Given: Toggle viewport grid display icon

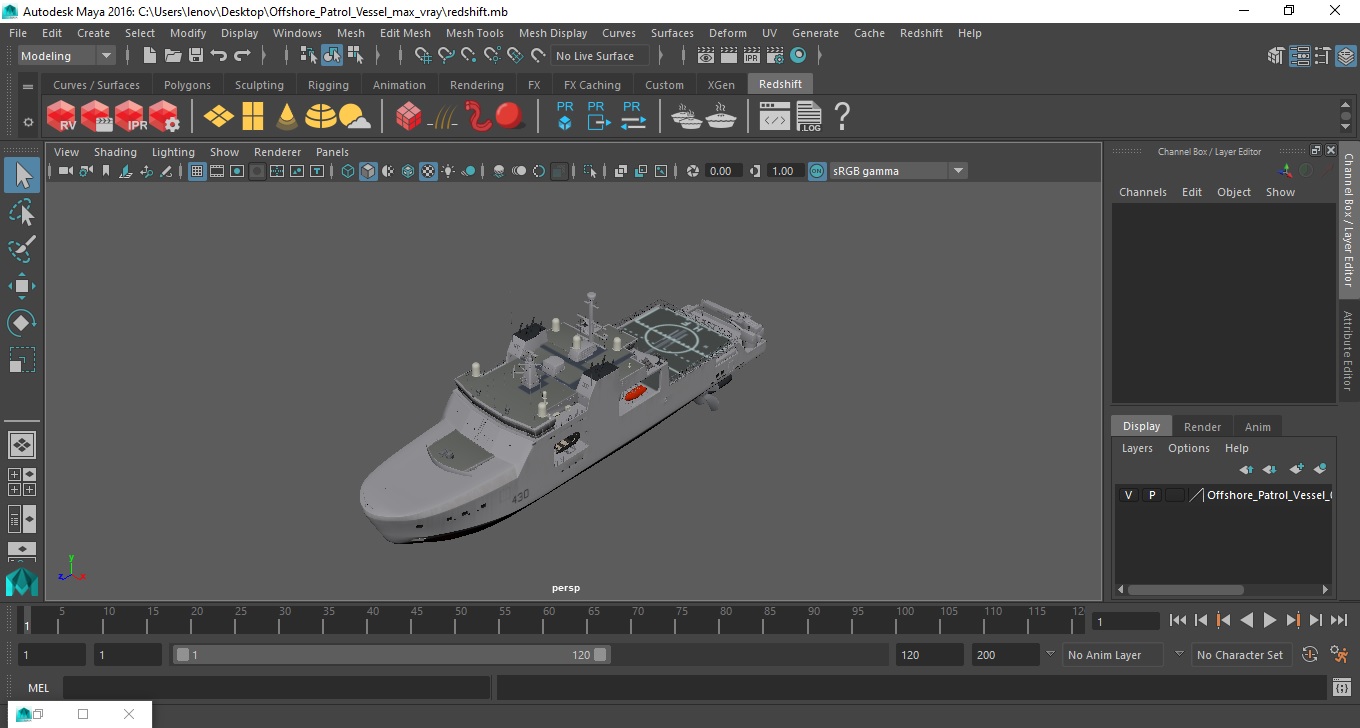Looking at the screenshot, I should pyautogui.click(x=197, y=171).
